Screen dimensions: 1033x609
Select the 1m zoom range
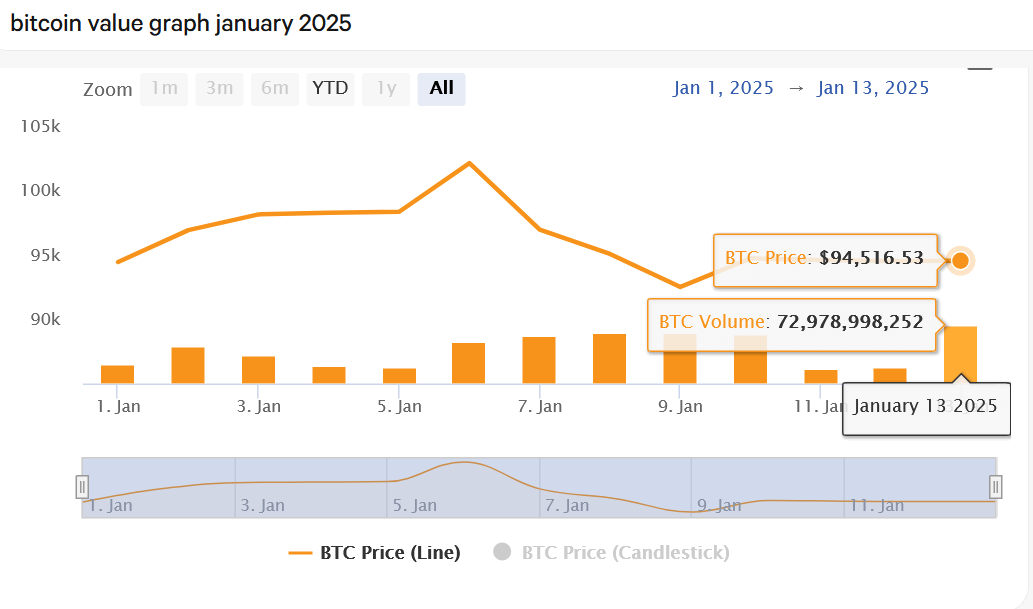(164, 88)
